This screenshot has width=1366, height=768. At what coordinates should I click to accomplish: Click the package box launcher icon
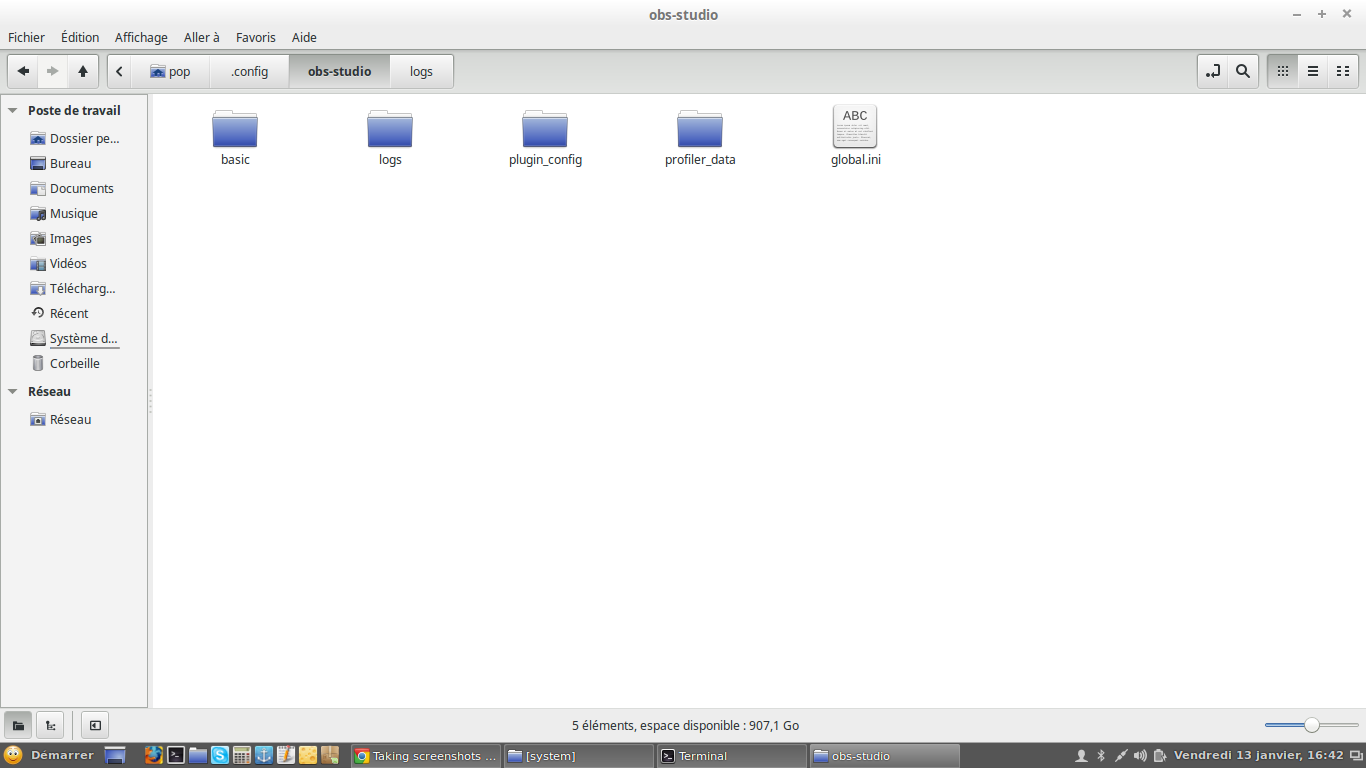click(330, 756)
